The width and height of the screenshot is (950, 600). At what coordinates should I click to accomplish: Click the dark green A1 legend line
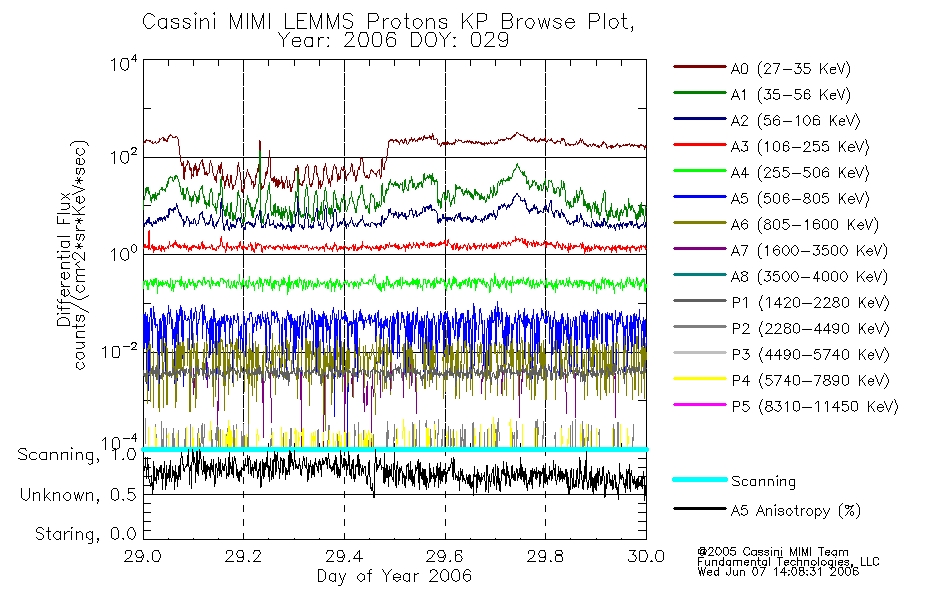click(x=700, y=93)
